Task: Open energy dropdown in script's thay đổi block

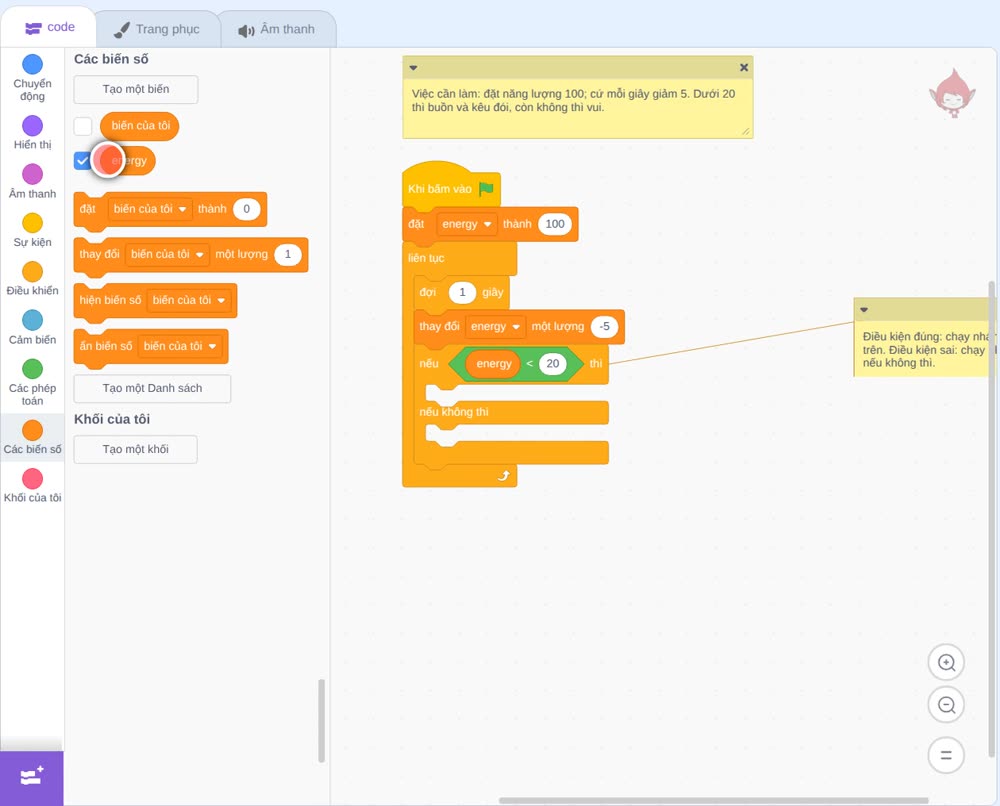Action: pos(496,326)
